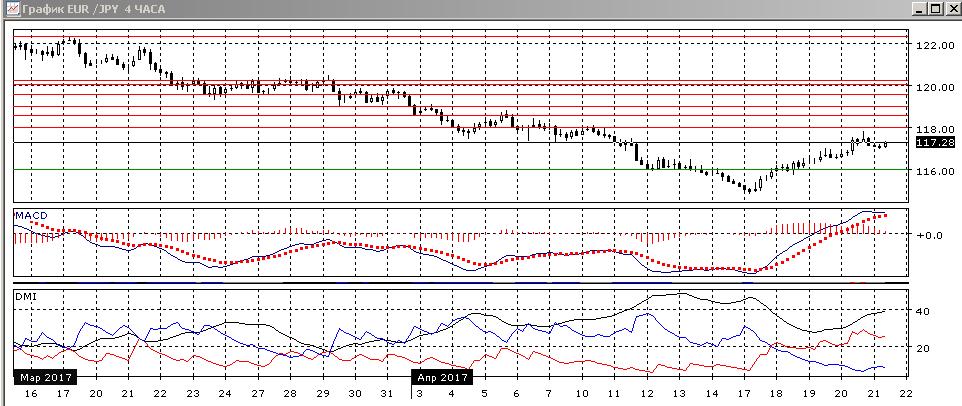Click date label 6 on time axis
This screenshot has height=406, width=962.
pyautogui.click(x=517, y=393)
